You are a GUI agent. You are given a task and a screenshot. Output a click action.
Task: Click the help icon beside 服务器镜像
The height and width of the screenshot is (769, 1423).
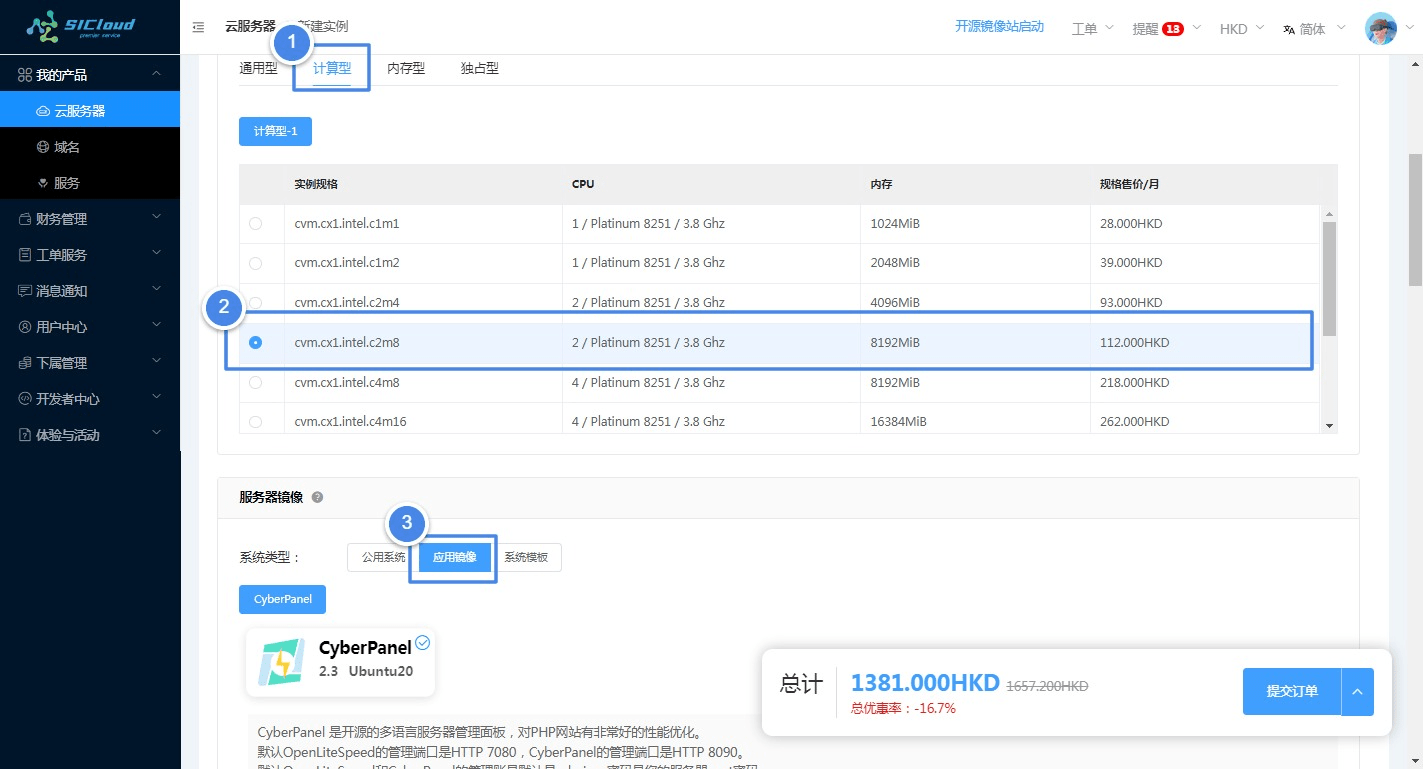tap(317, 497)
